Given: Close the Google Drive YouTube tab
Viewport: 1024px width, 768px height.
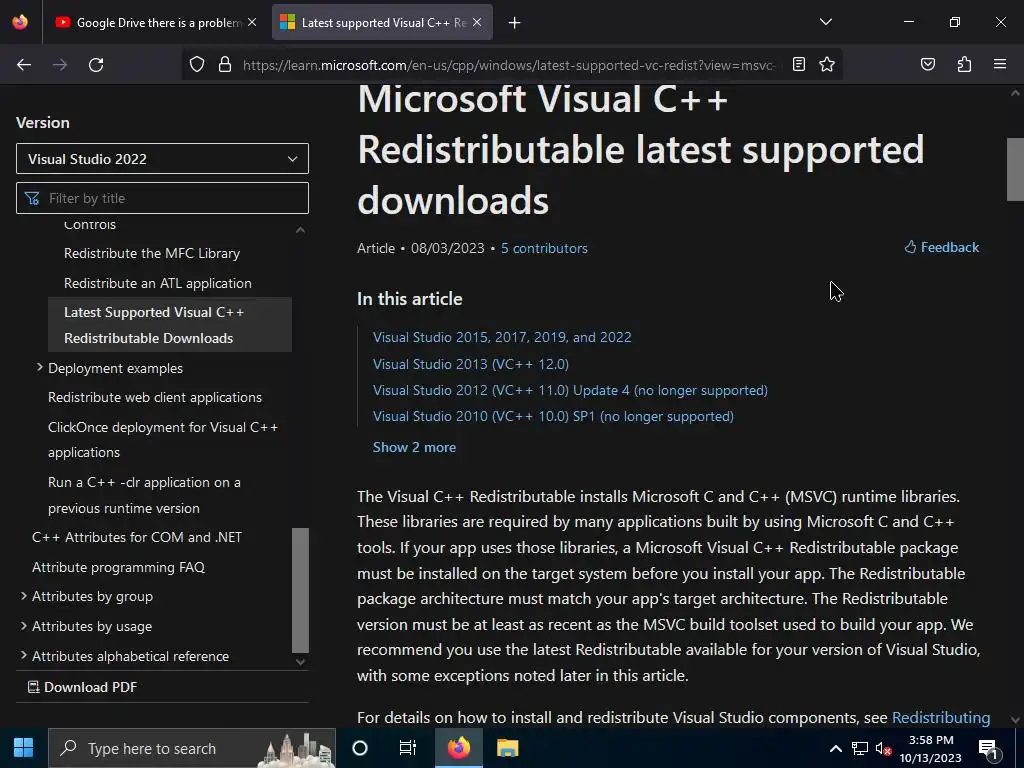Looking at the screenshot, I should click(252, 22).
